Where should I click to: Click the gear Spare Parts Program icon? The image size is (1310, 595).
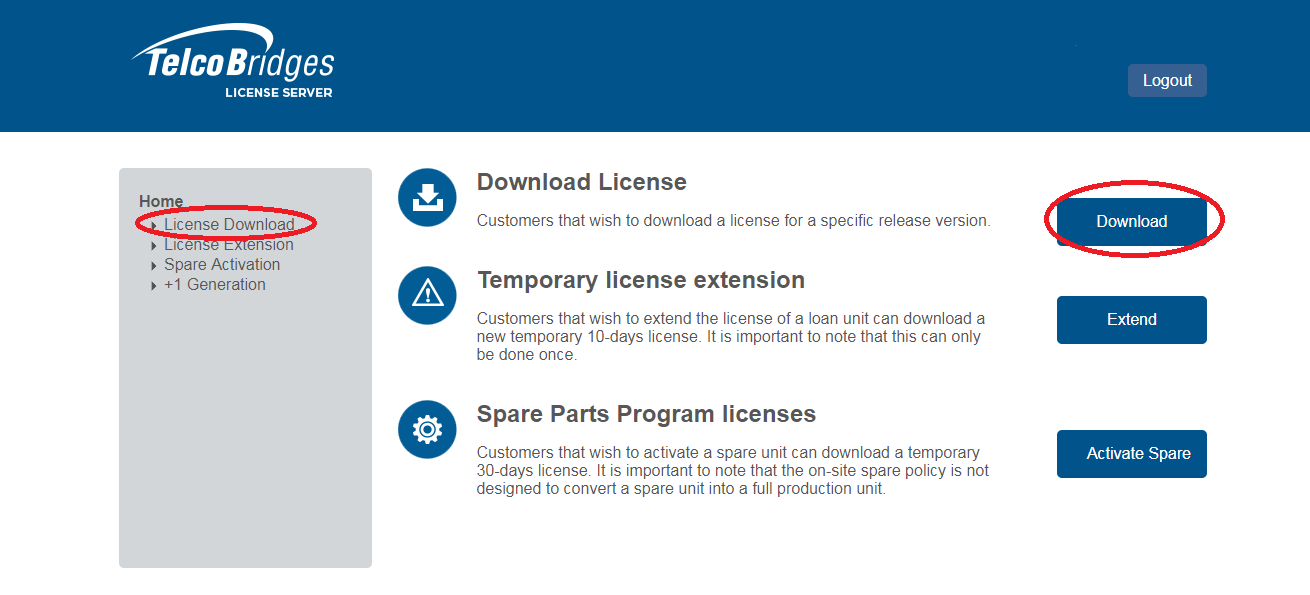(427, 429)
